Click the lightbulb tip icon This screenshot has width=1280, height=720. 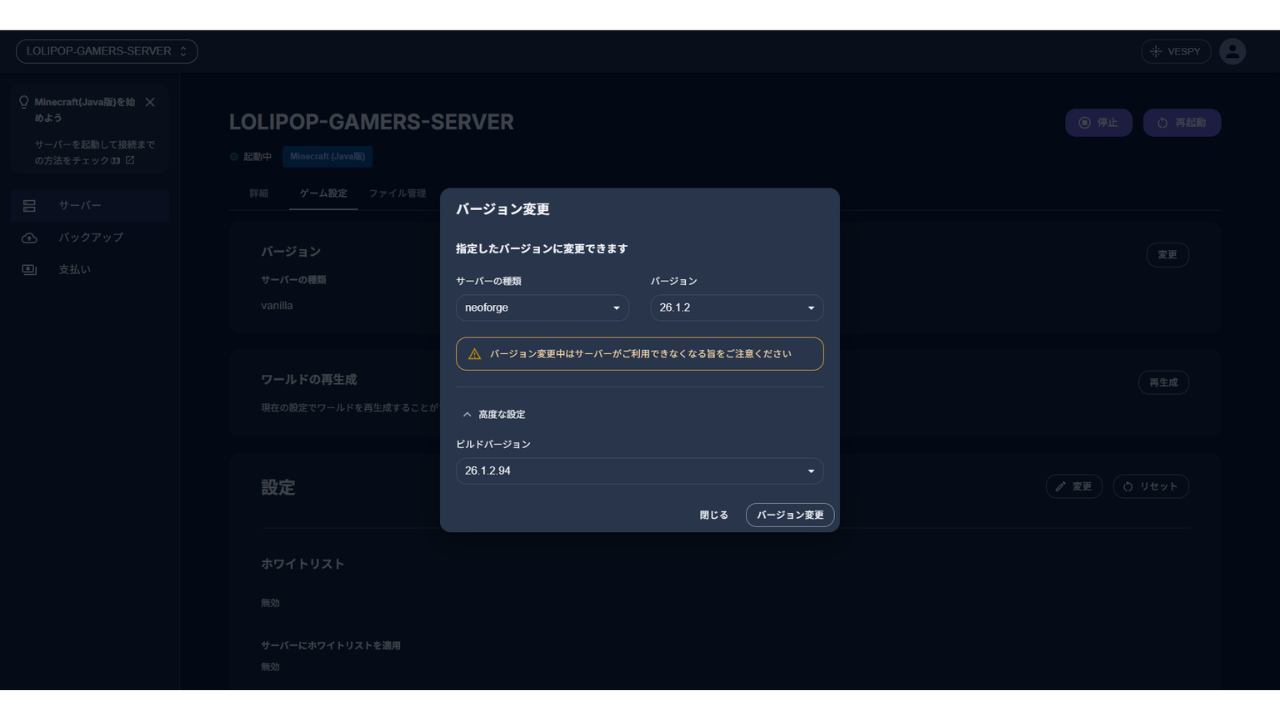pyautogui.click(x=25, y=102)
